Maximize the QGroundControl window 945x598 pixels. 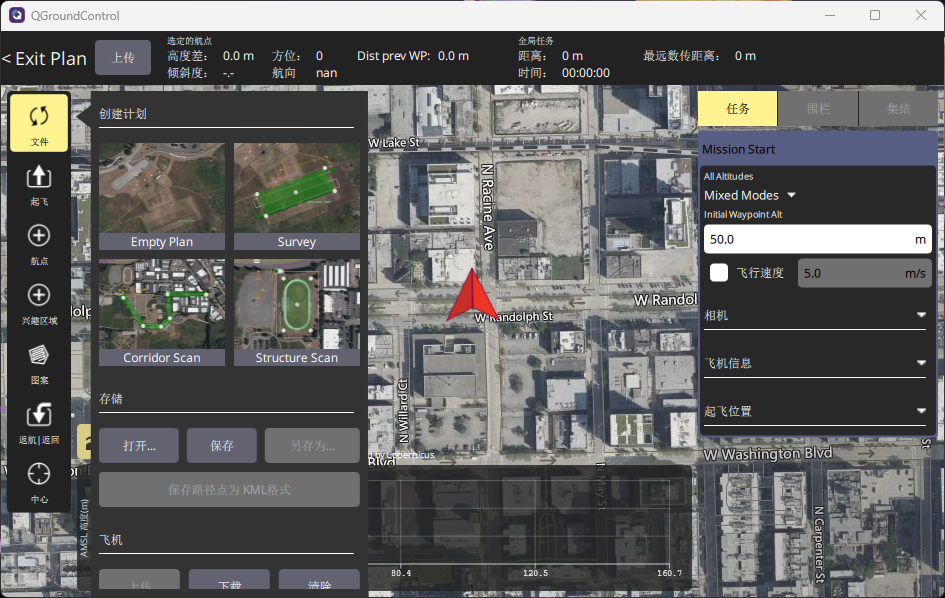point(875,15)
